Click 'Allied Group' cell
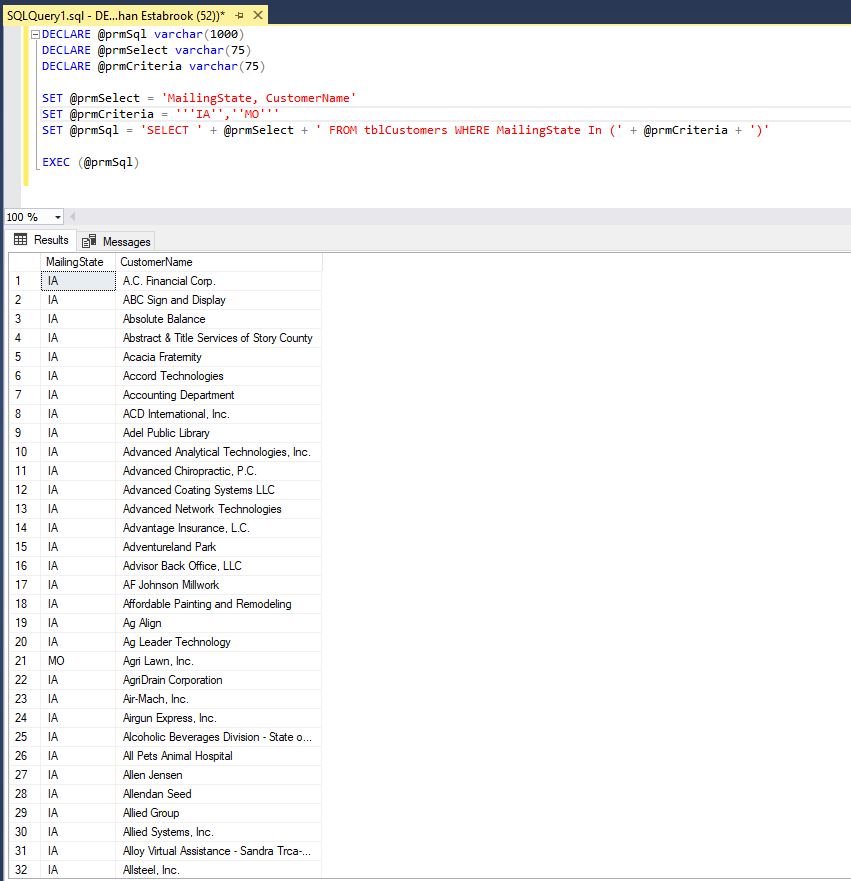This screenshot has height=881, width=851. (219, 813)
